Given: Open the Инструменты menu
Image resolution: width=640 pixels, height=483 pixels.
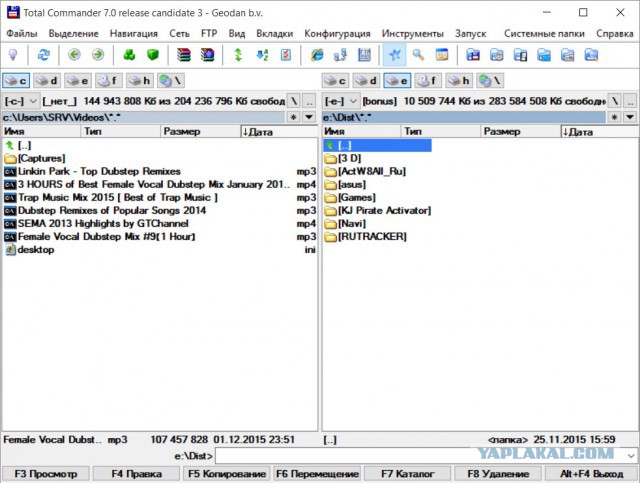Looking at the screenshot, I should click(x=413, y=33).
